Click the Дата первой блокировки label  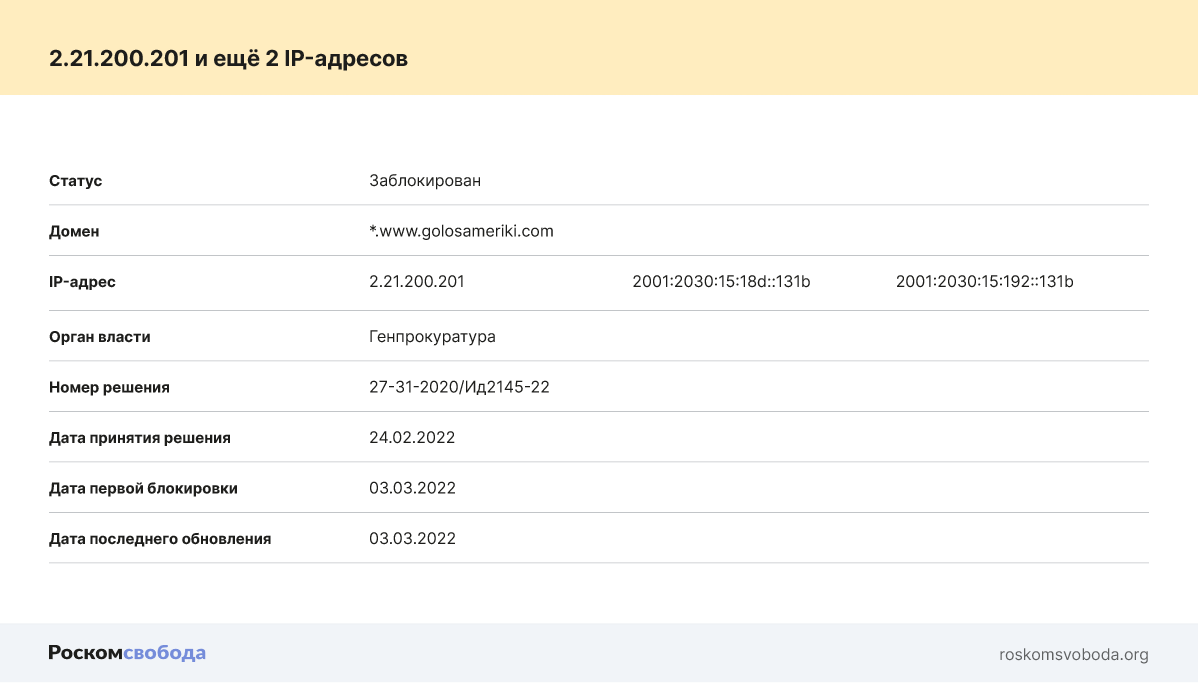(143, 488)
